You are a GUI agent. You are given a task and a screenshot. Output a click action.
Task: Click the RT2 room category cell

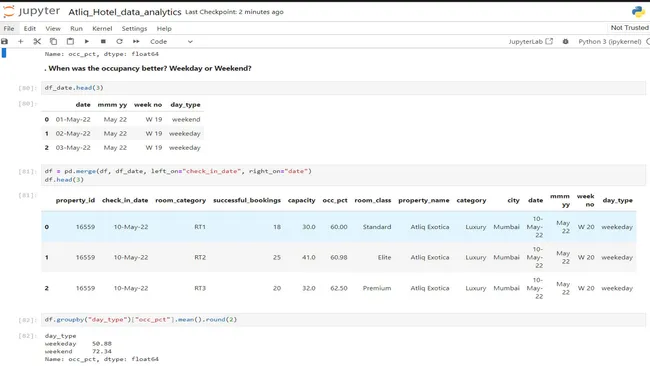[200, 257]
